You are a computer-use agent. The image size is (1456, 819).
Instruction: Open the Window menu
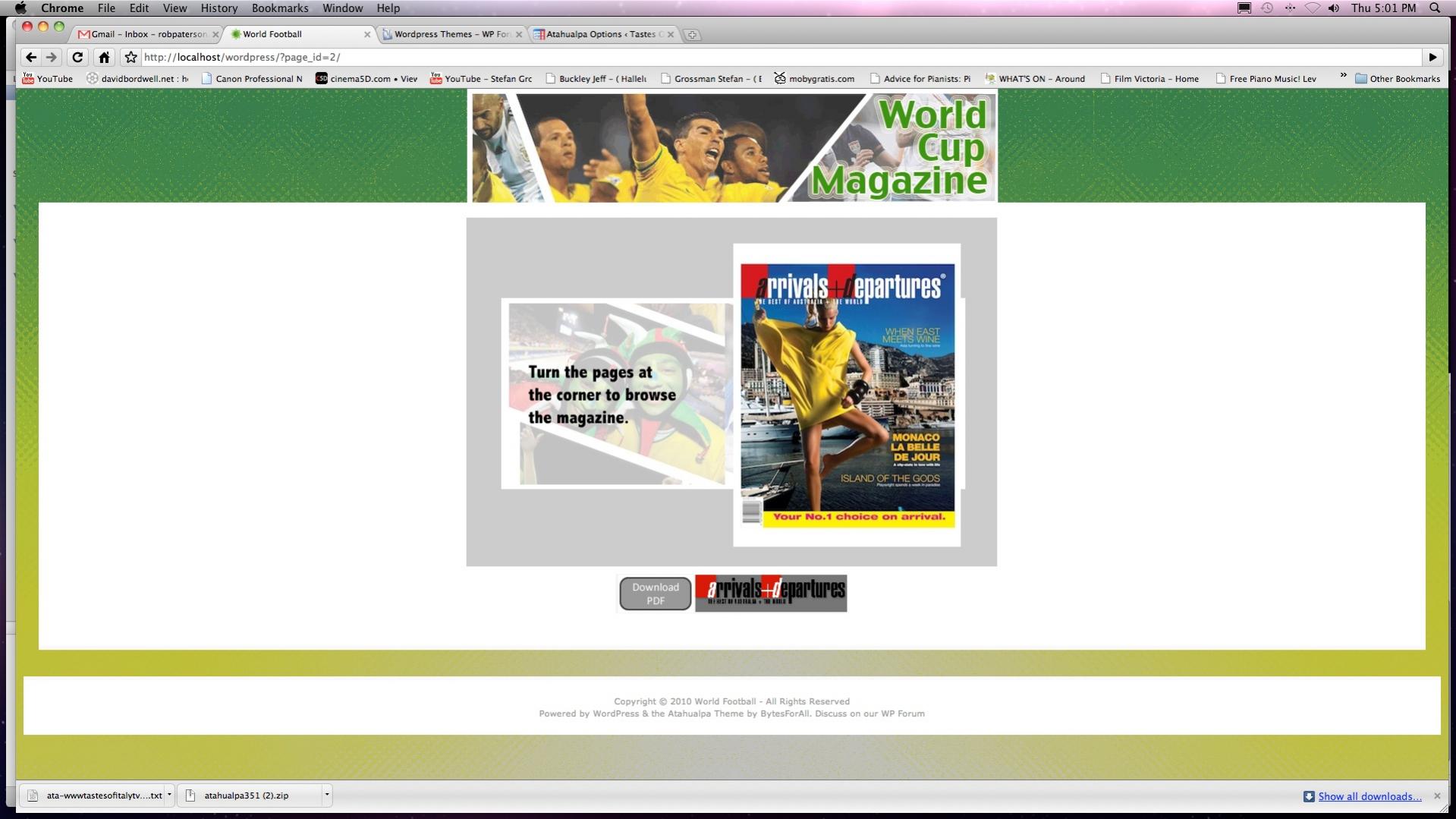pyautogui.click(x=342, y=8)
